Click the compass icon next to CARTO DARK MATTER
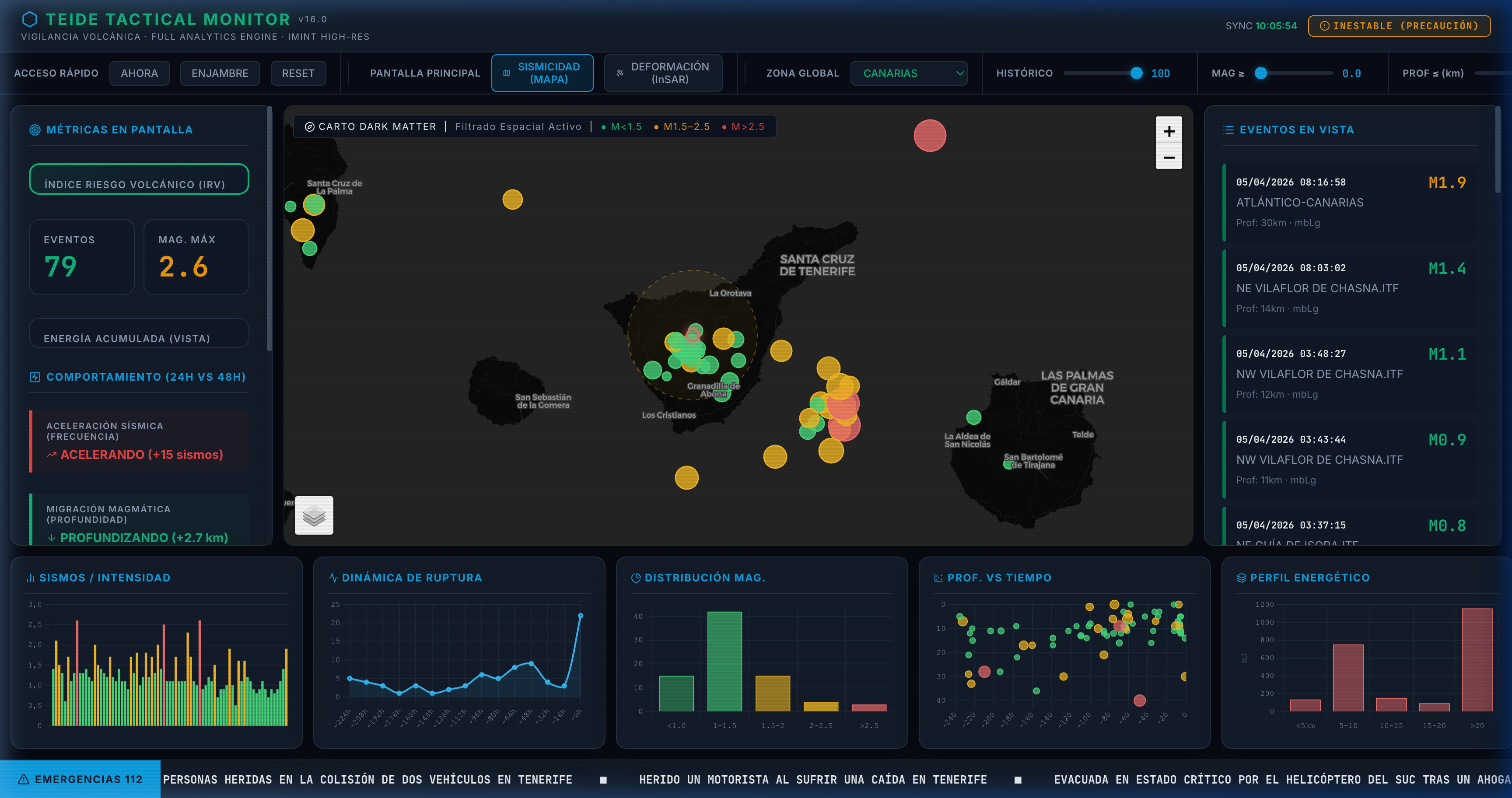Screen dimensions: 1512x798 [x=309, y=127]
